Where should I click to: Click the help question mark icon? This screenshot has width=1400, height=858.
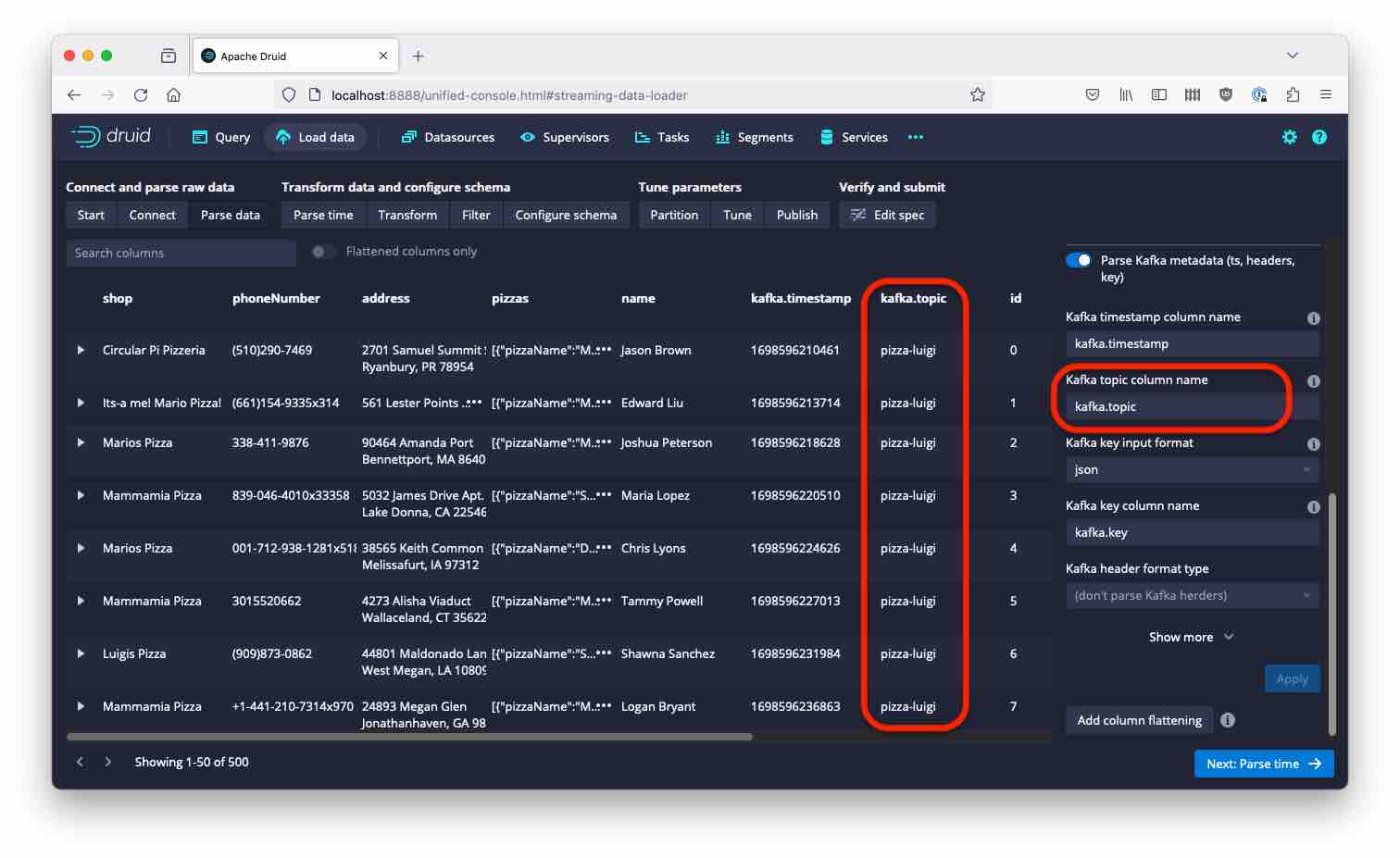tap(1319, 136)
